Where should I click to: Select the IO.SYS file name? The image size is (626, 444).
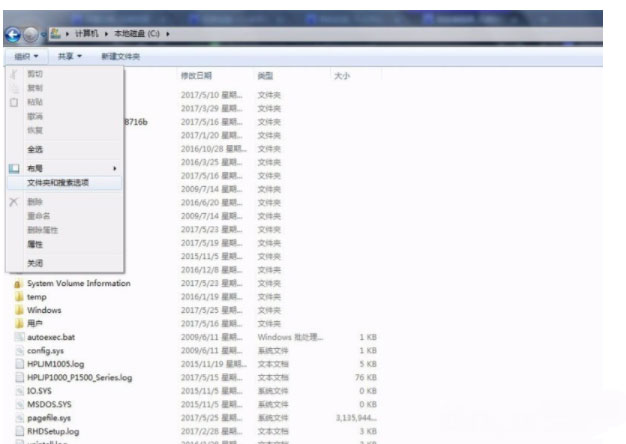39,391
